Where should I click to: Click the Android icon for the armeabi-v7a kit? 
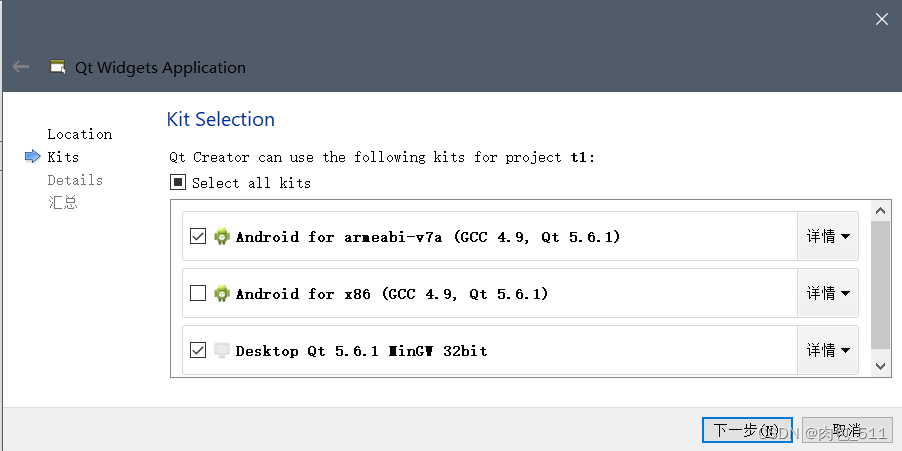(222, 237)
